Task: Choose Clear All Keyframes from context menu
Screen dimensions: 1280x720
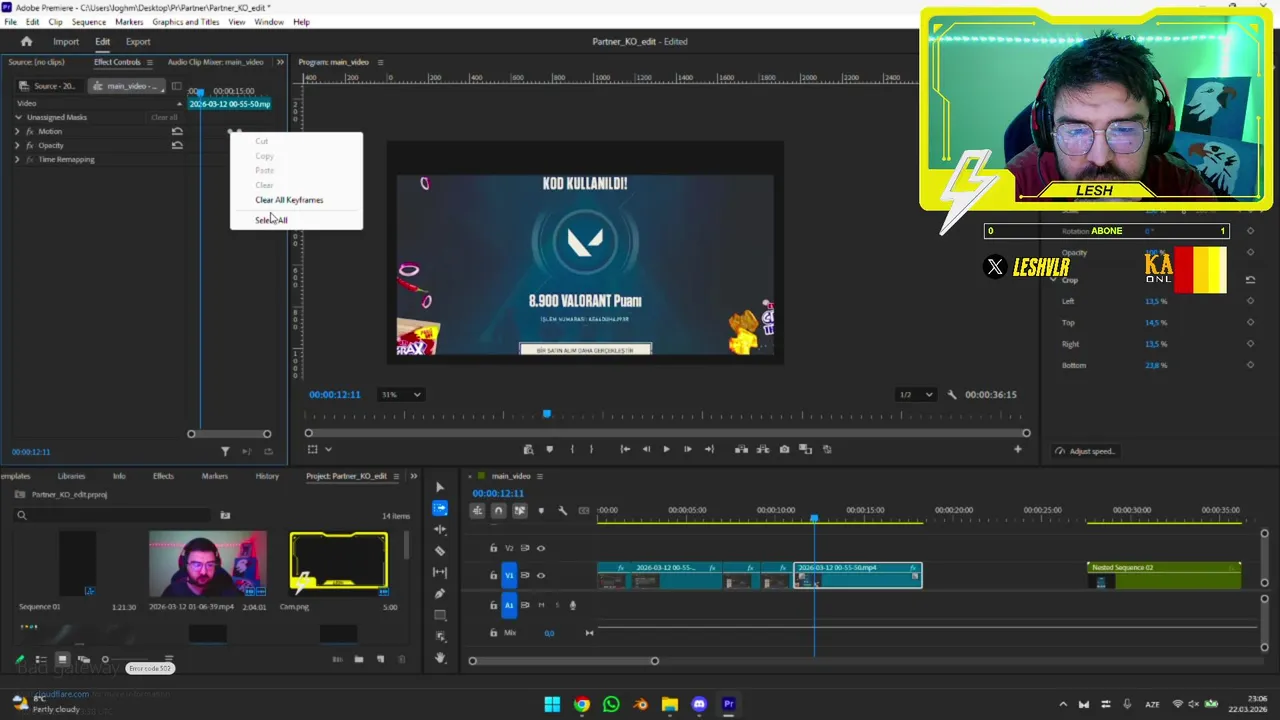Action: pos(289,200)
